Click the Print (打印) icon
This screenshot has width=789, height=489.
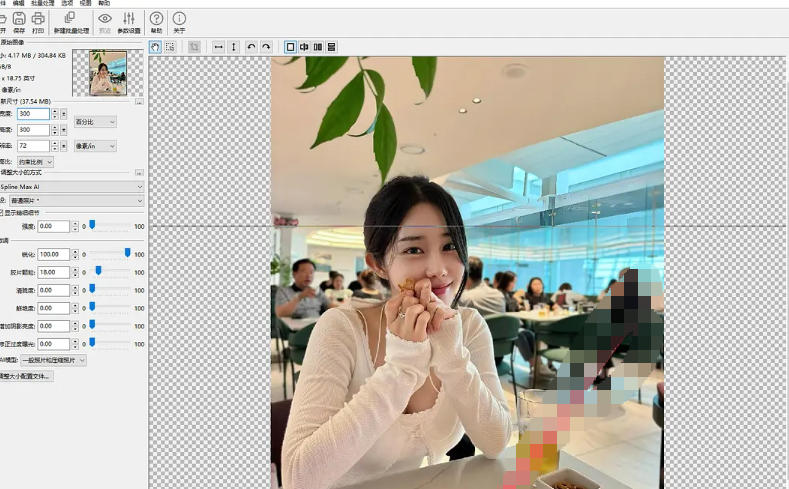point(38,22)
